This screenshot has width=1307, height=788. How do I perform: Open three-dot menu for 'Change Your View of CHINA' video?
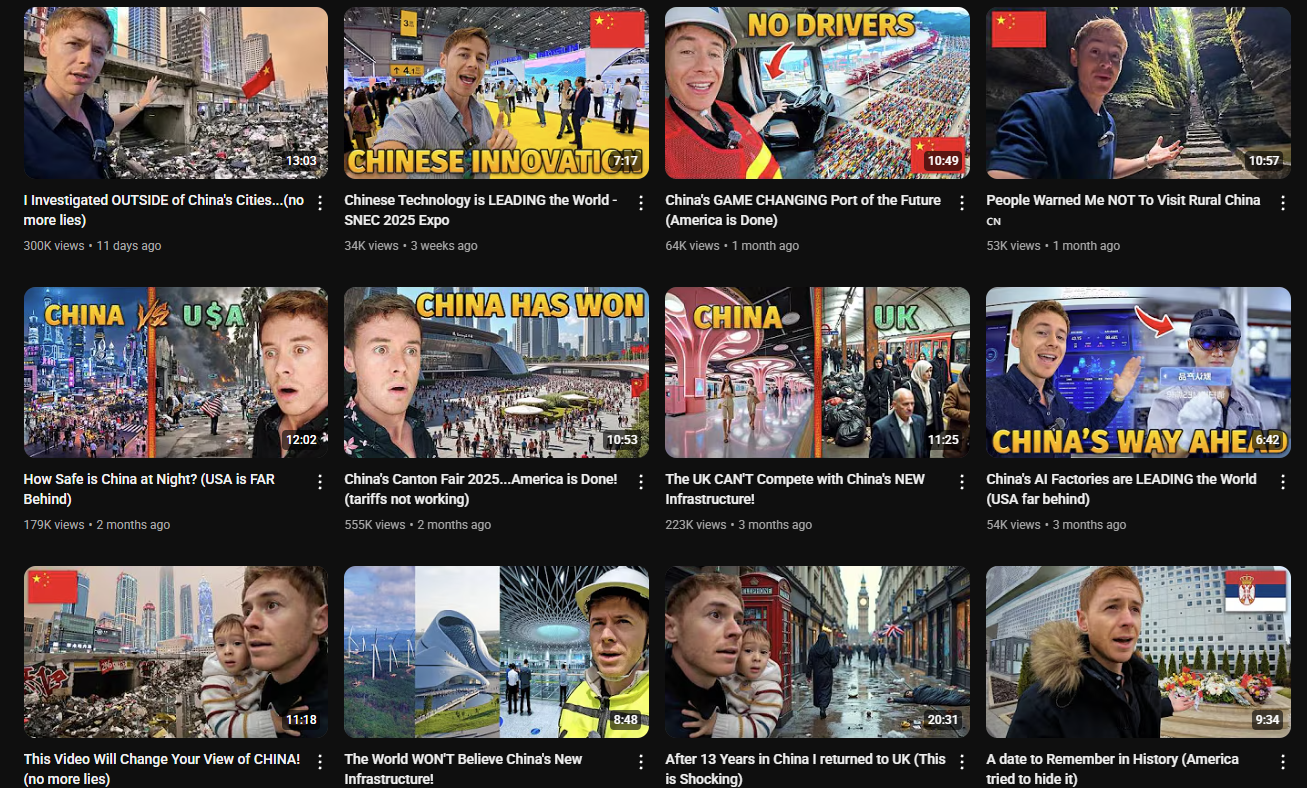click(x=320, y=762)
